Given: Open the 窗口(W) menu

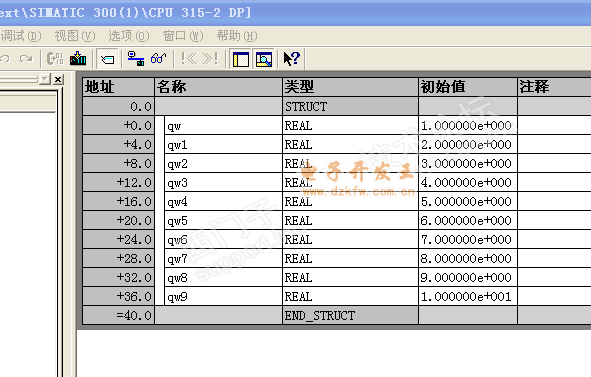Looking at the screenshot, I should pyautogui.click(x=183, y=36).
